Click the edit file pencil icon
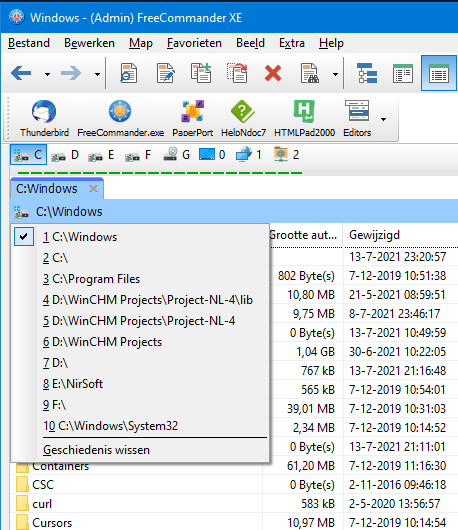 point(166,73)
